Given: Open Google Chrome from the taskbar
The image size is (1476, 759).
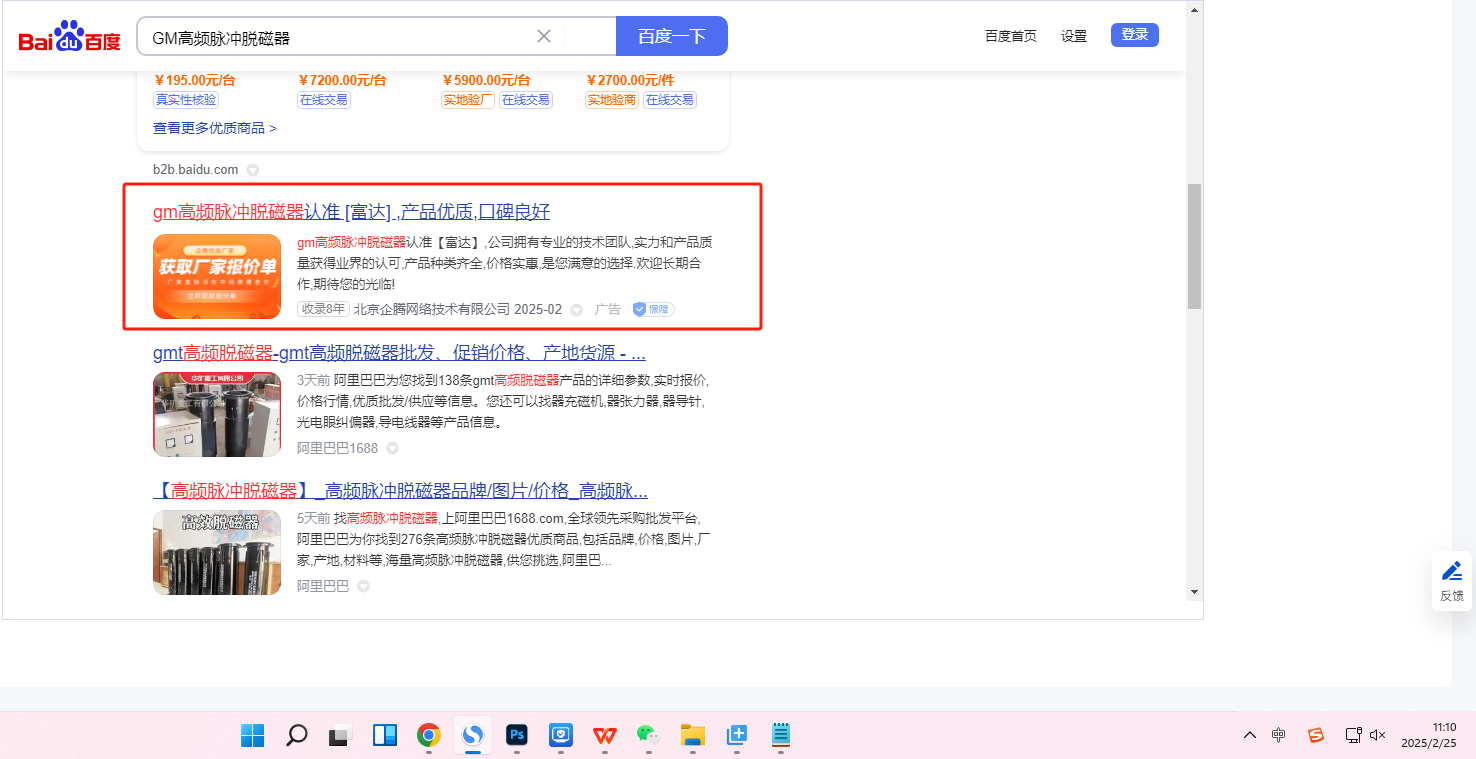Looking at the screenshot, I should (x=429, y=736).
